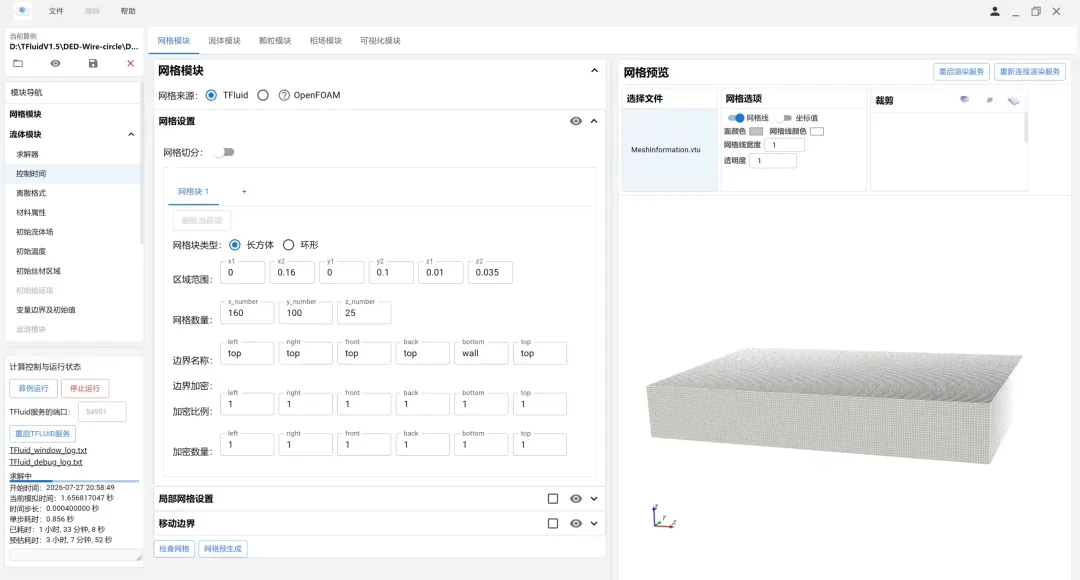Click the rightmost plane icon in 裁剪 panel
The width and height of the screenshot is (1080, 580).
[x=1013, y=101]
